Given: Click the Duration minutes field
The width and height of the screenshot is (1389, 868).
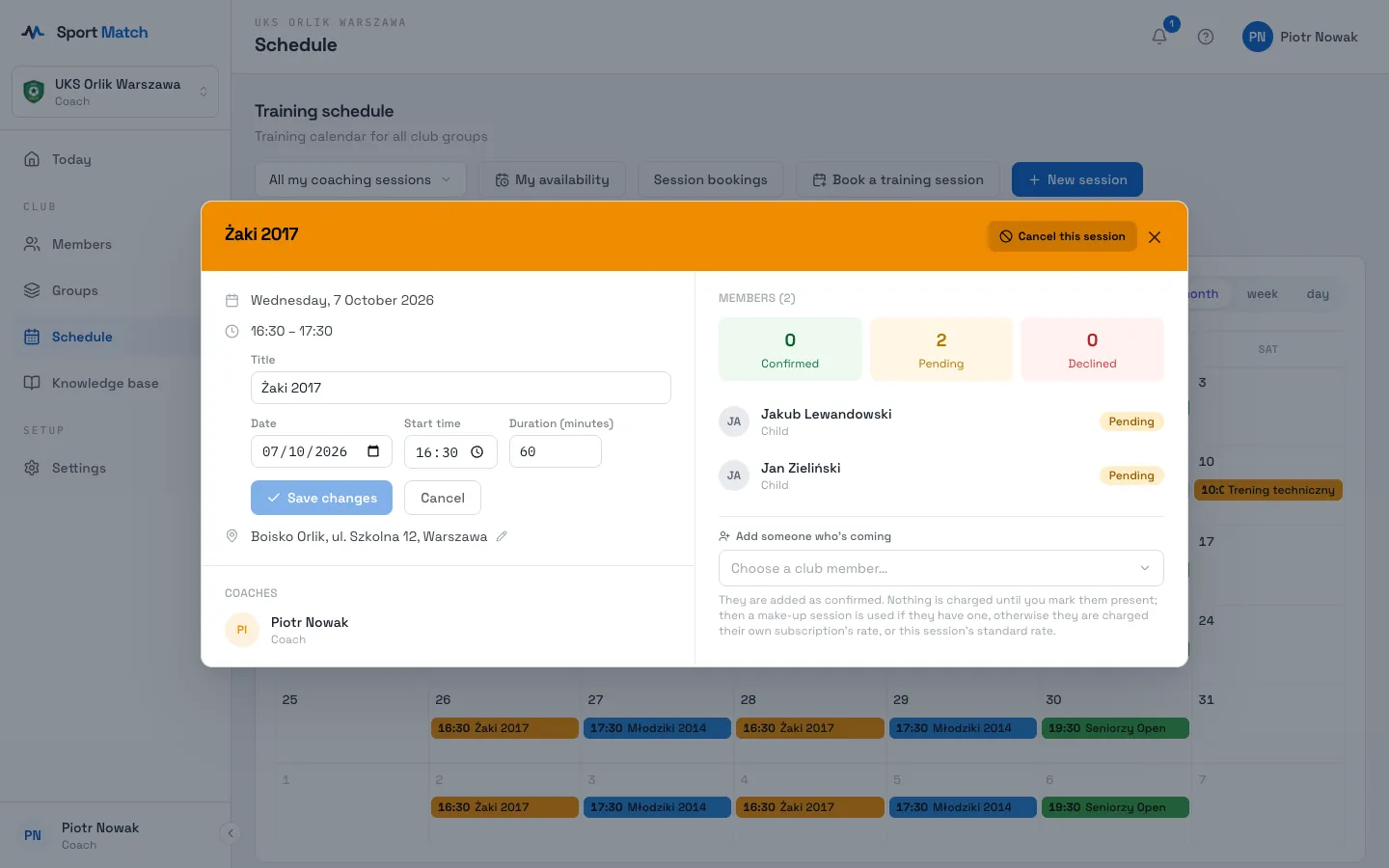Looking at the screenshot, I should (555, 451).
